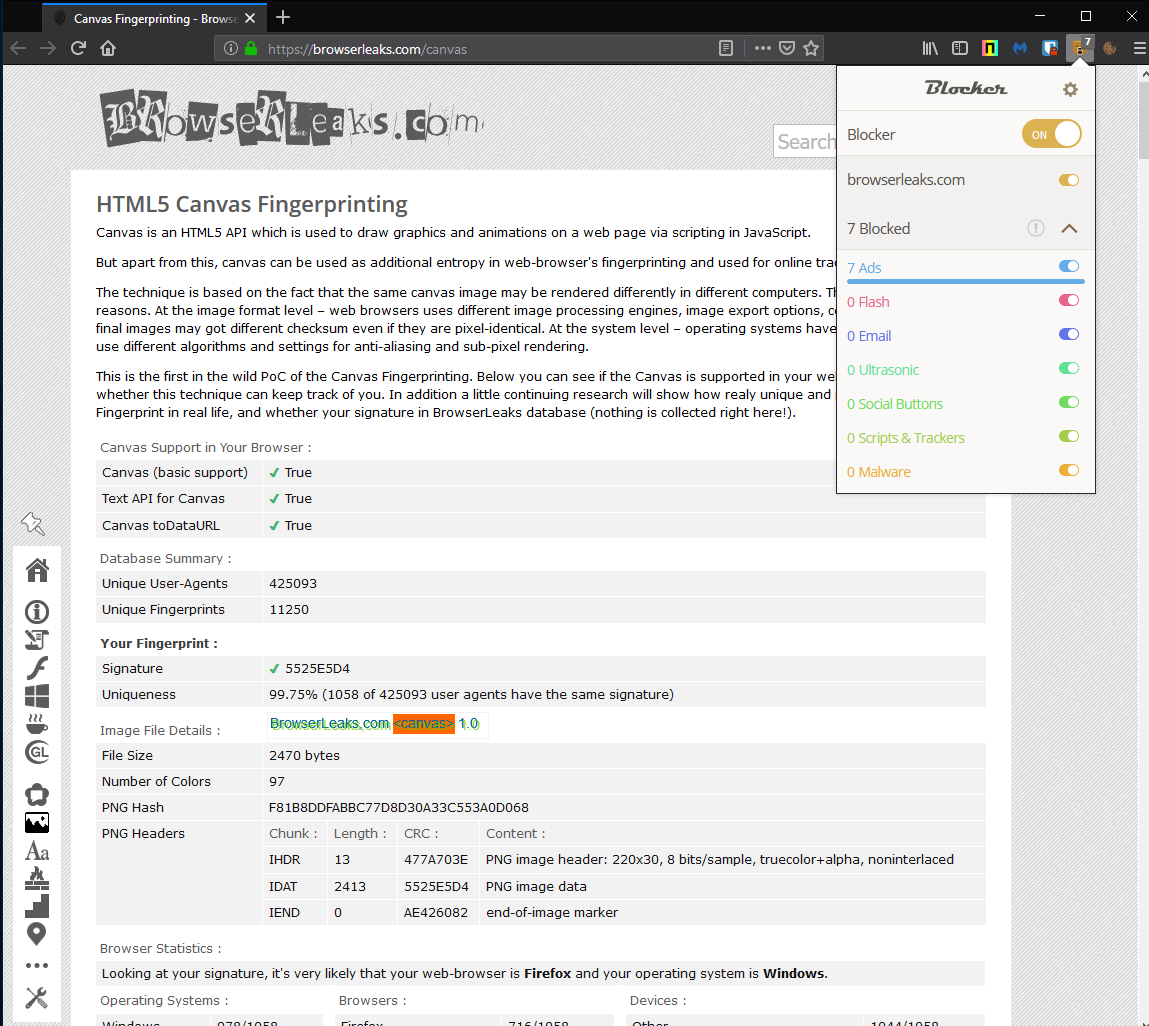This screenshot has width=1149, height=1026.
Task: Click the rainbow N extension icon
Action: pos(990,48)
